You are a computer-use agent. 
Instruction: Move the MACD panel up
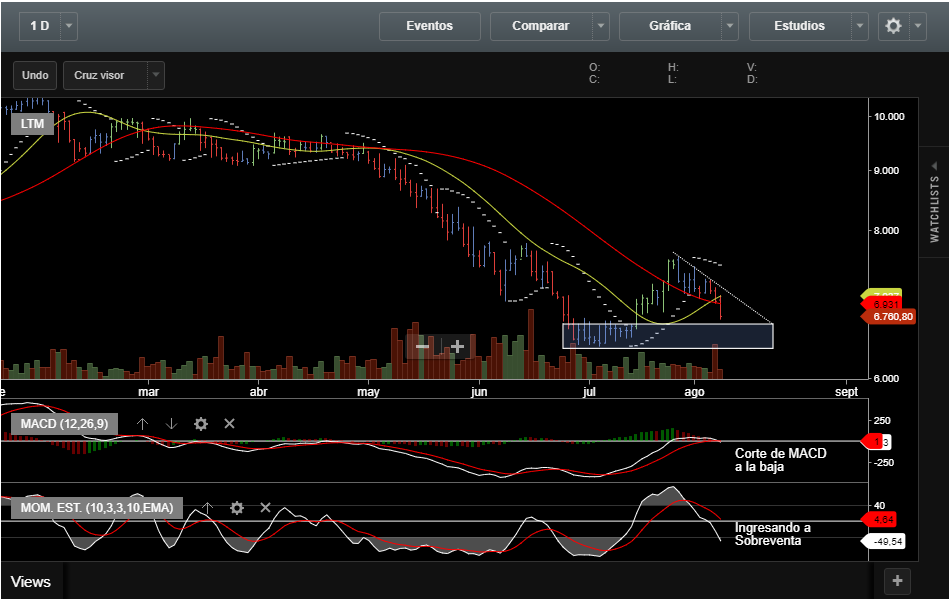[x=142, y=424]
